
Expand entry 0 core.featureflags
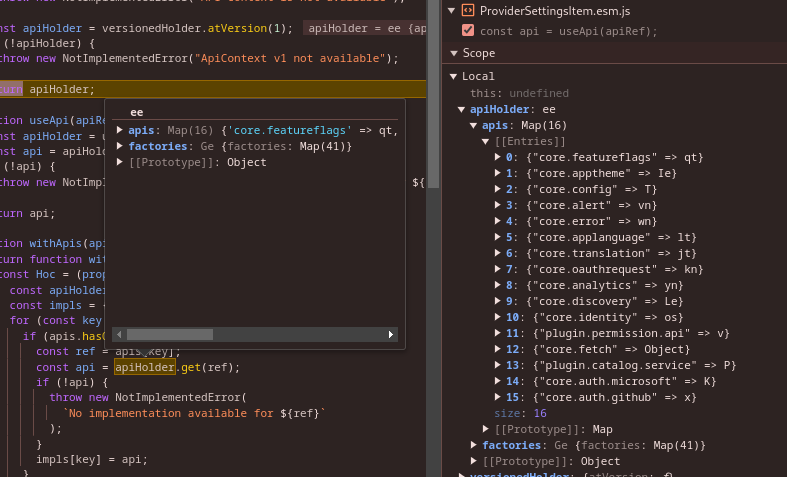498,157
